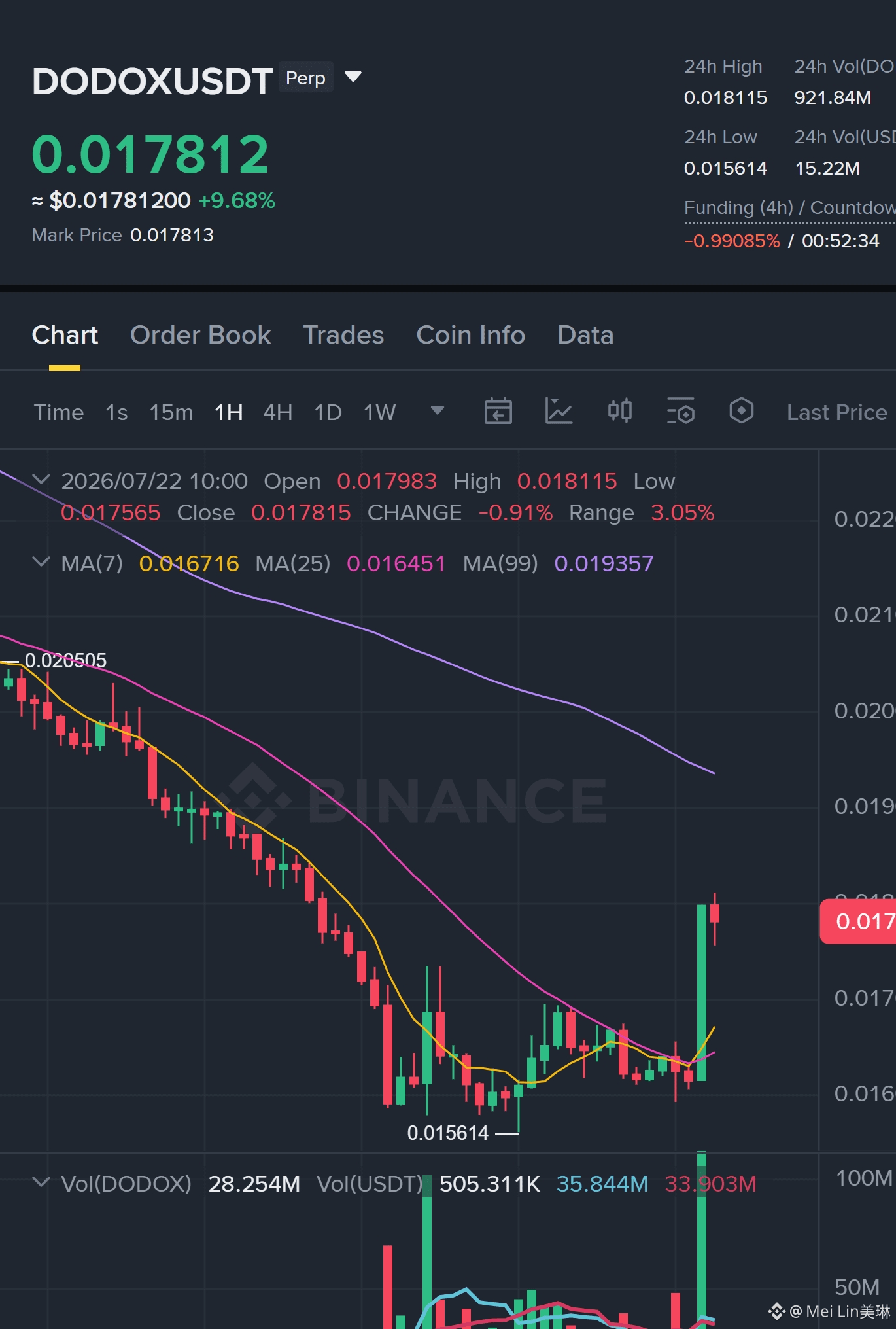896x1329 pixels.
Task: Select the Chart tab
Action: (65, 335)
